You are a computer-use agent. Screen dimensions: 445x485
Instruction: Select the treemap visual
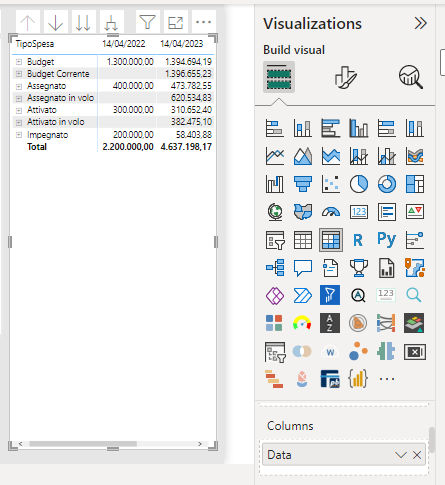click(415, 184)
